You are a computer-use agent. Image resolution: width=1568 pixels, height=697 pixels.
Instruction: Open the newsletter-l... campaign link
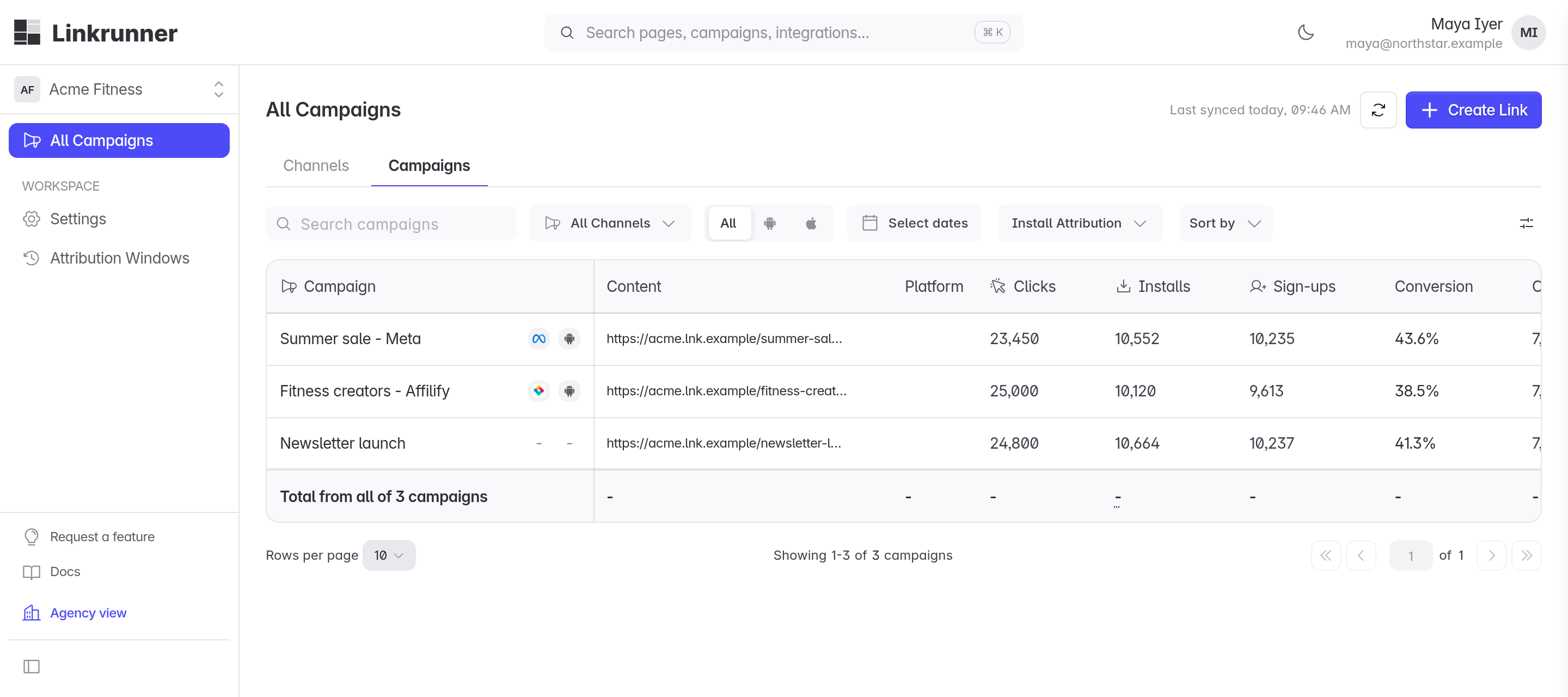coord(724,443)
